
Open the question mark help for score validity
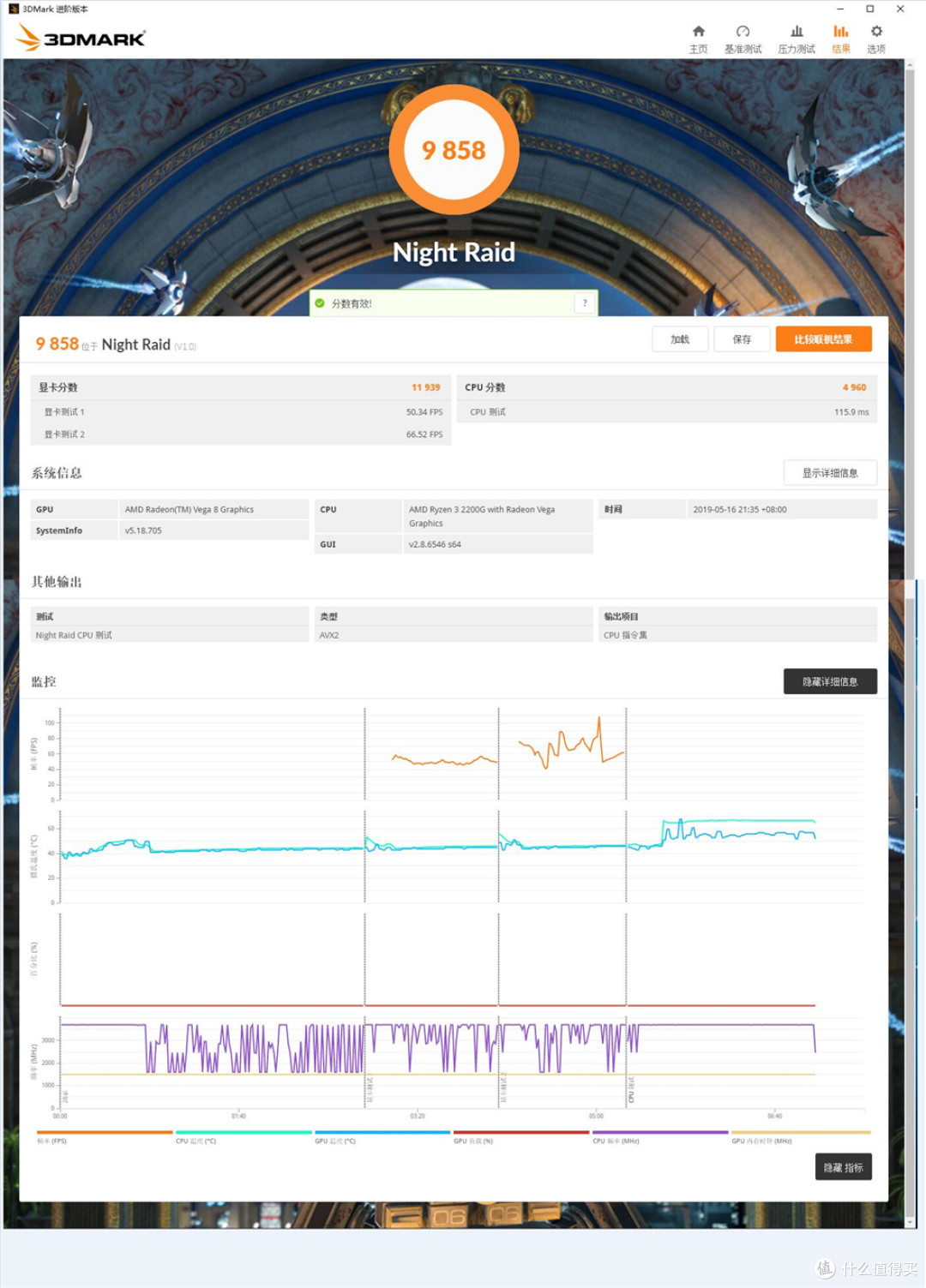pos(585,303)
